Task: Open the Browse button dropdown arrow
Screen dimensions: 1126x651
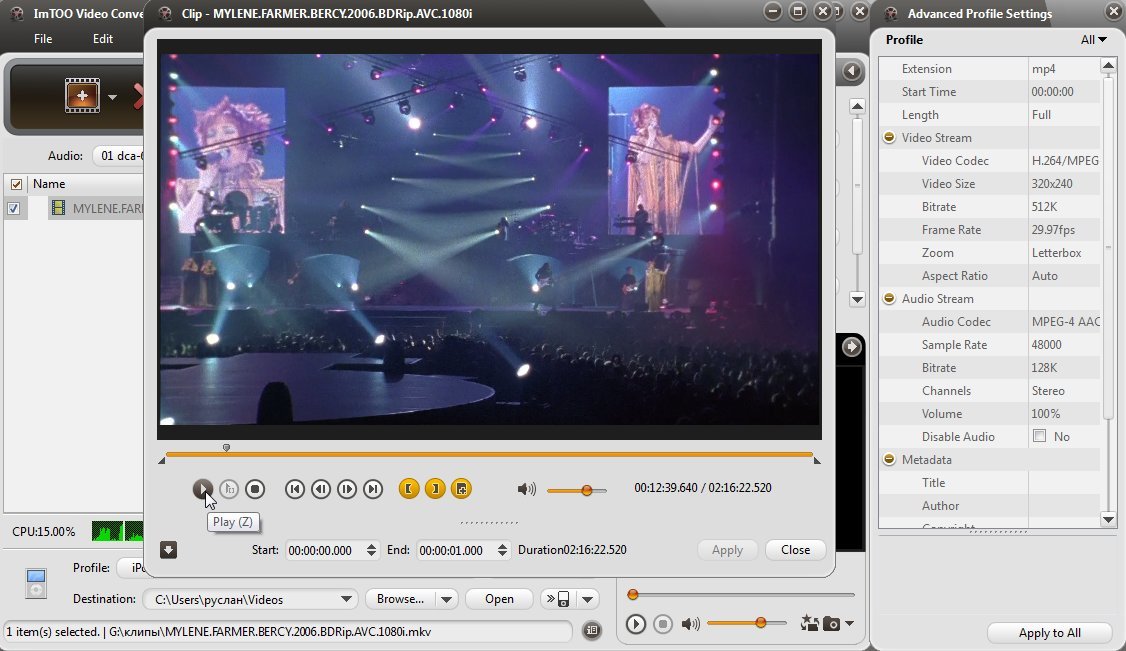Action: click(x=446, y=599)
